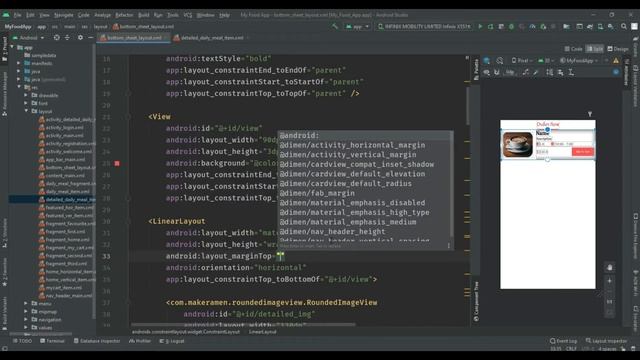Switch editor to Split view mode
Screen dimensions: 640x360
click(594, 49)
